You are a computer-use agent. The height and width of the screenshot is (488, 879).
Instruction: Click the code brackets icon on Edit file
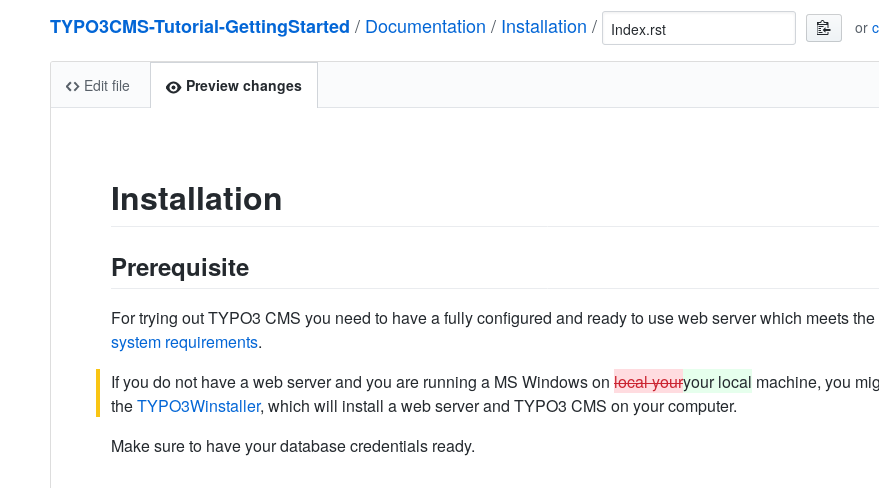click(72, 87)
